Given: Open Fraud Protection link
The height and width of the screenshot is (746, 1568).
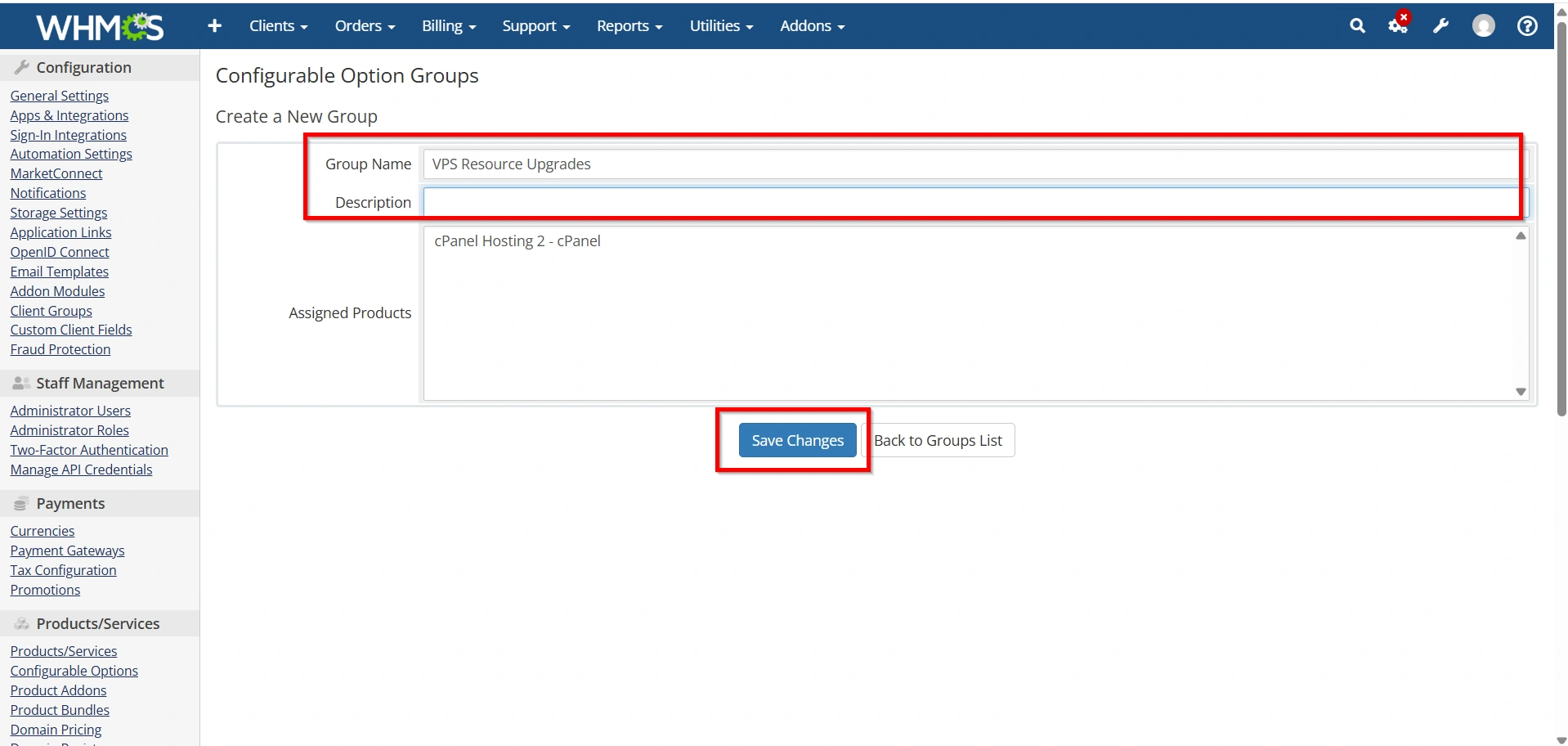Looking at the screenshot, I should [x=60, y=349].
